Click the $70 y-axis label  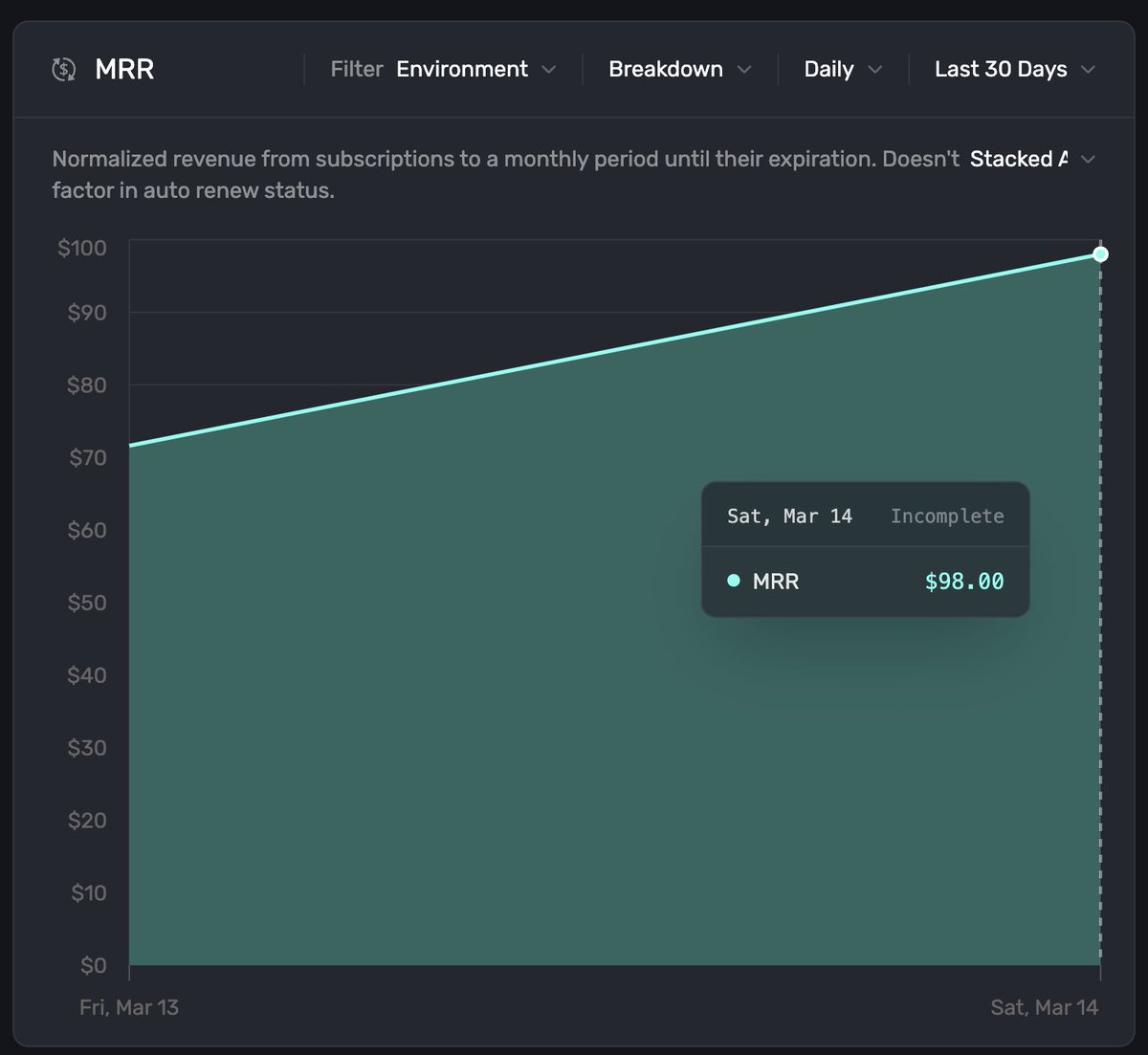click(87, 457)
